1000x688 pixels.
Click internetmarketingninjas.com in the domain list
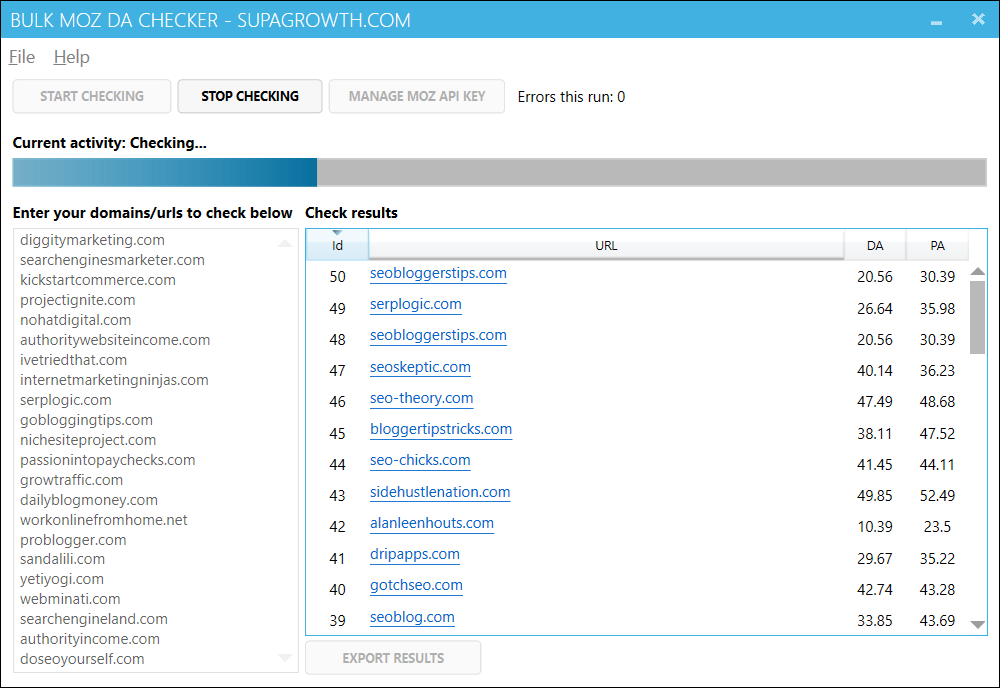pyautogui.click(x=114, y=380)
